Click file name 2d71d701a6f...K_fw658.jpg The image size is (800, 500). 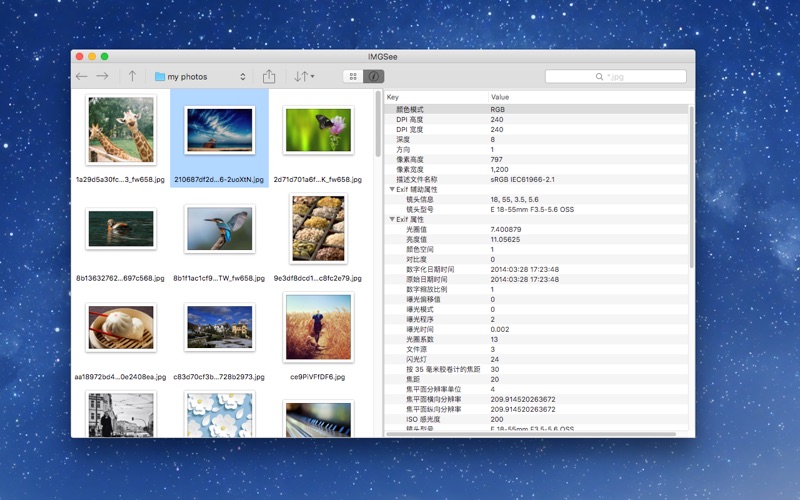click(x=317, y=180)
